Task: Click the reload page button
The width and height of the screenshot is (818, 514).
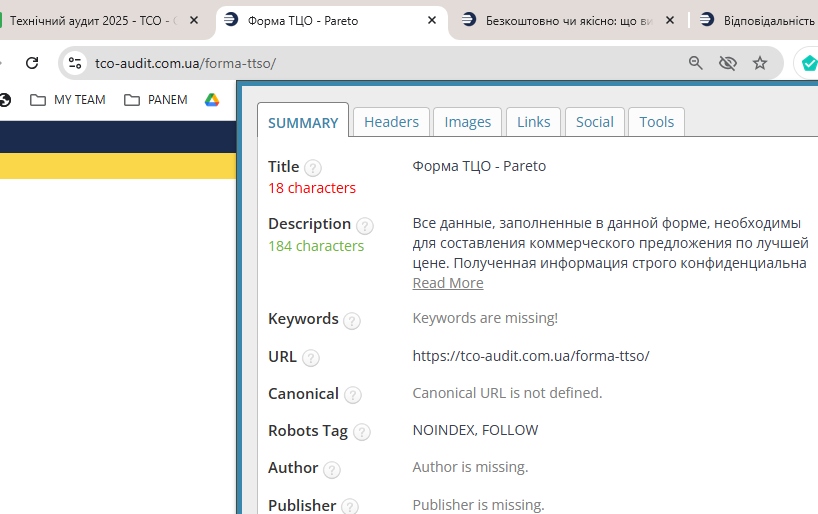Action: [x=32, y=63]
